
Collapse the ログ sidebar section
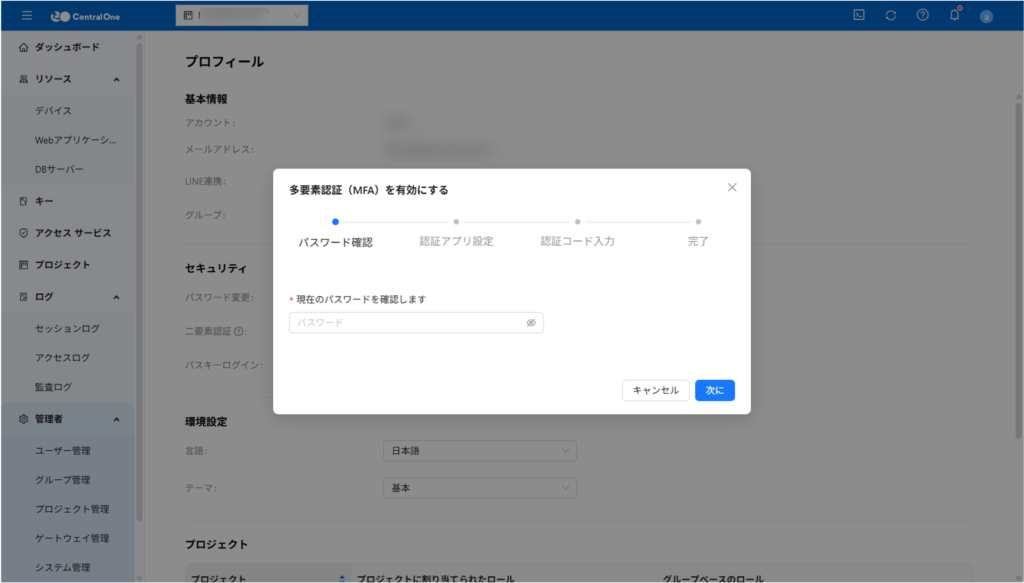116,297
